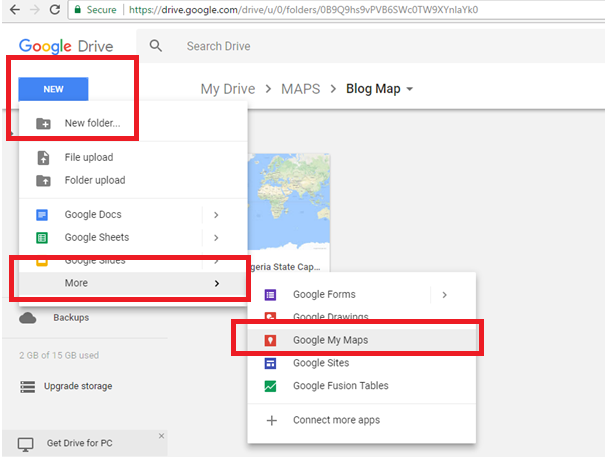Viewport: 605px width, 457px height.
Task: Expand the Google Docs submenu chevron
Action: [216, 215]
